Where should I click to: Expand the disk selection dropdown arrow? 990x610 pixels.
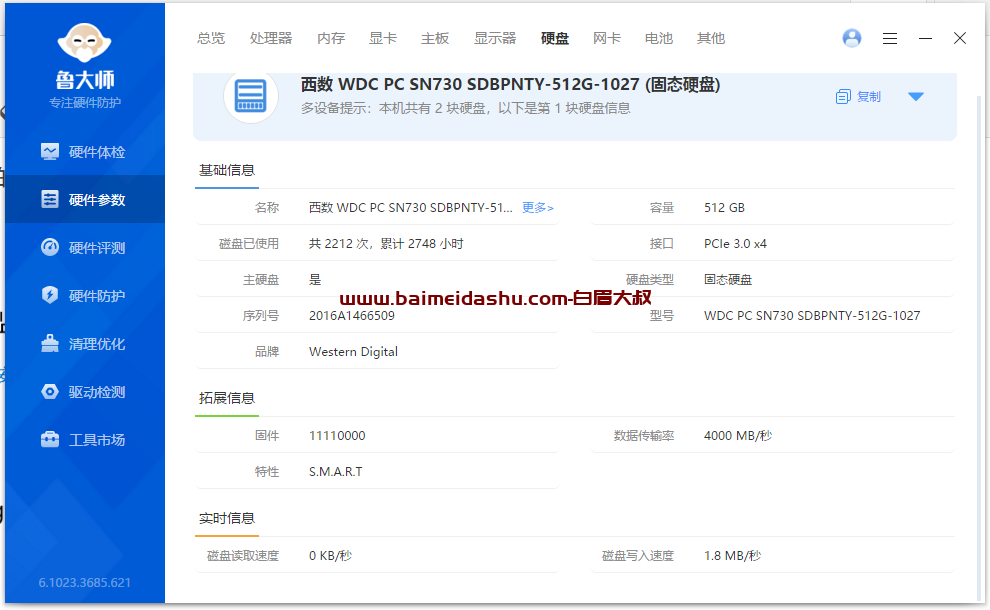tap(916, 97)
